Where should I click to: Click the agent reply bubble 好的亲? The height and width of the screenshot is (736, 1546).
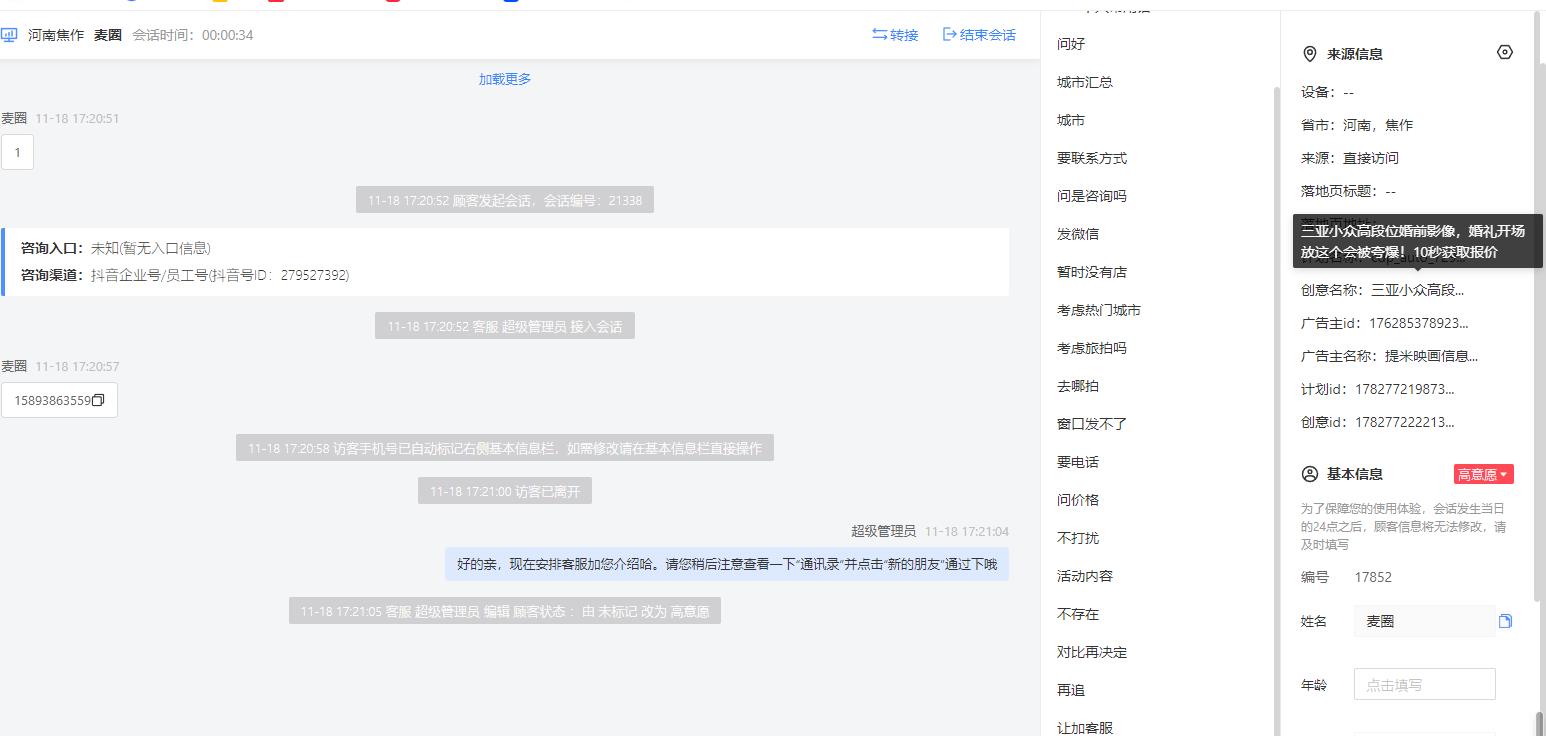click(727, 564)
